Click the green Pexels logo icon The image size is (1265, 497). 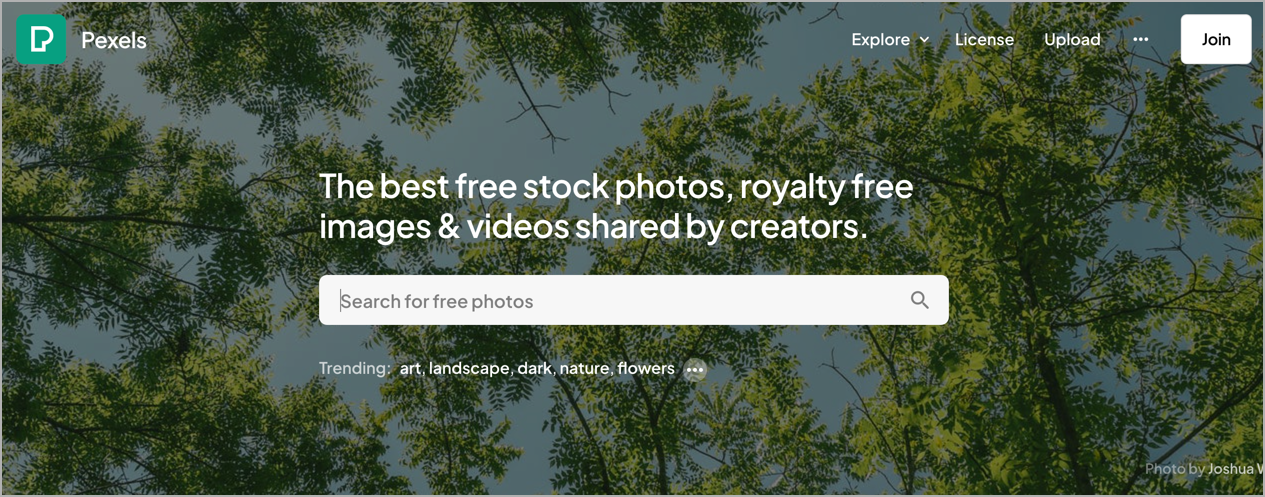[x=41, y=40]
